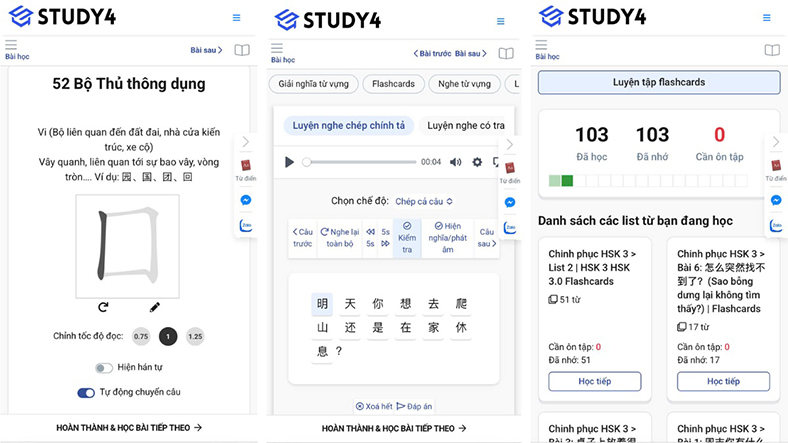Click Học tiếp on Bài 6 card
Viewport: 788px width, 443px height.
(x=723, y=381)
